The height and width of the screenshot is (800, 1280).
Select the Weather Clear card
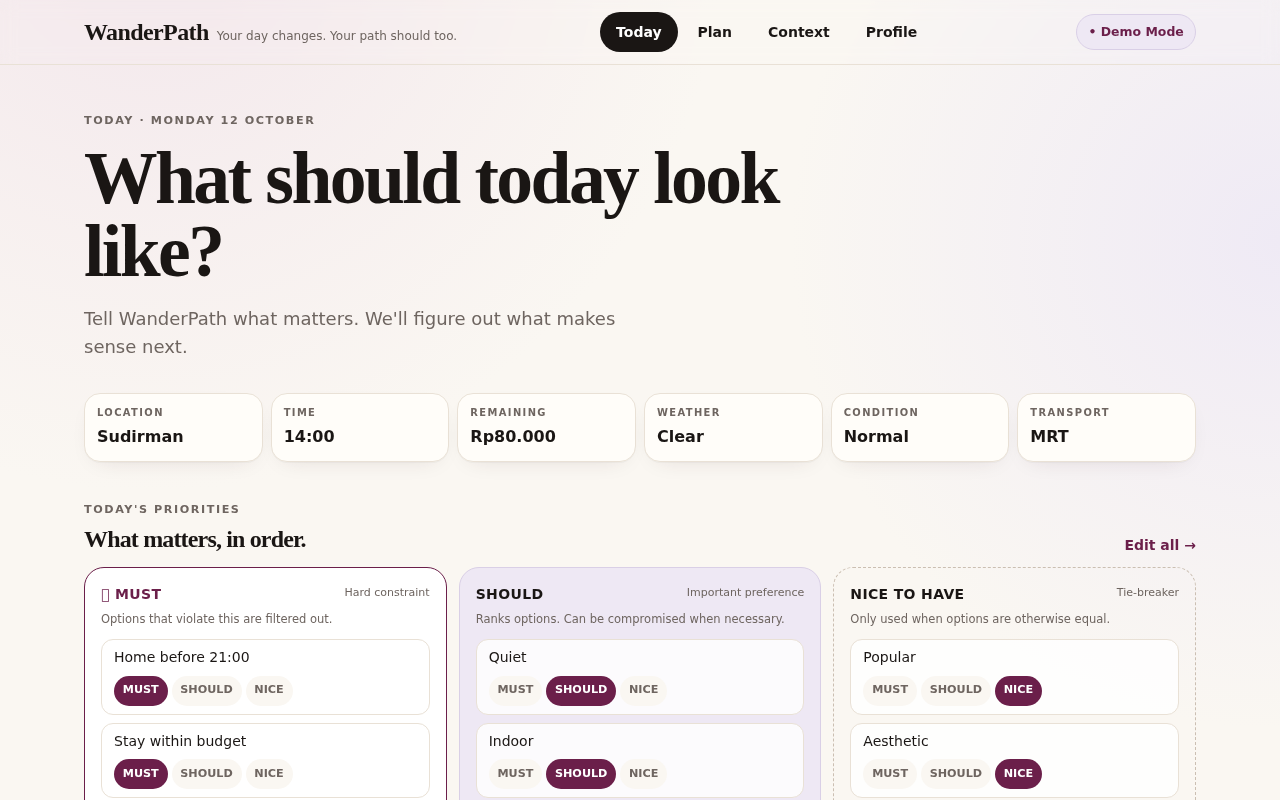pyautogui.click(x=733, y=427)
